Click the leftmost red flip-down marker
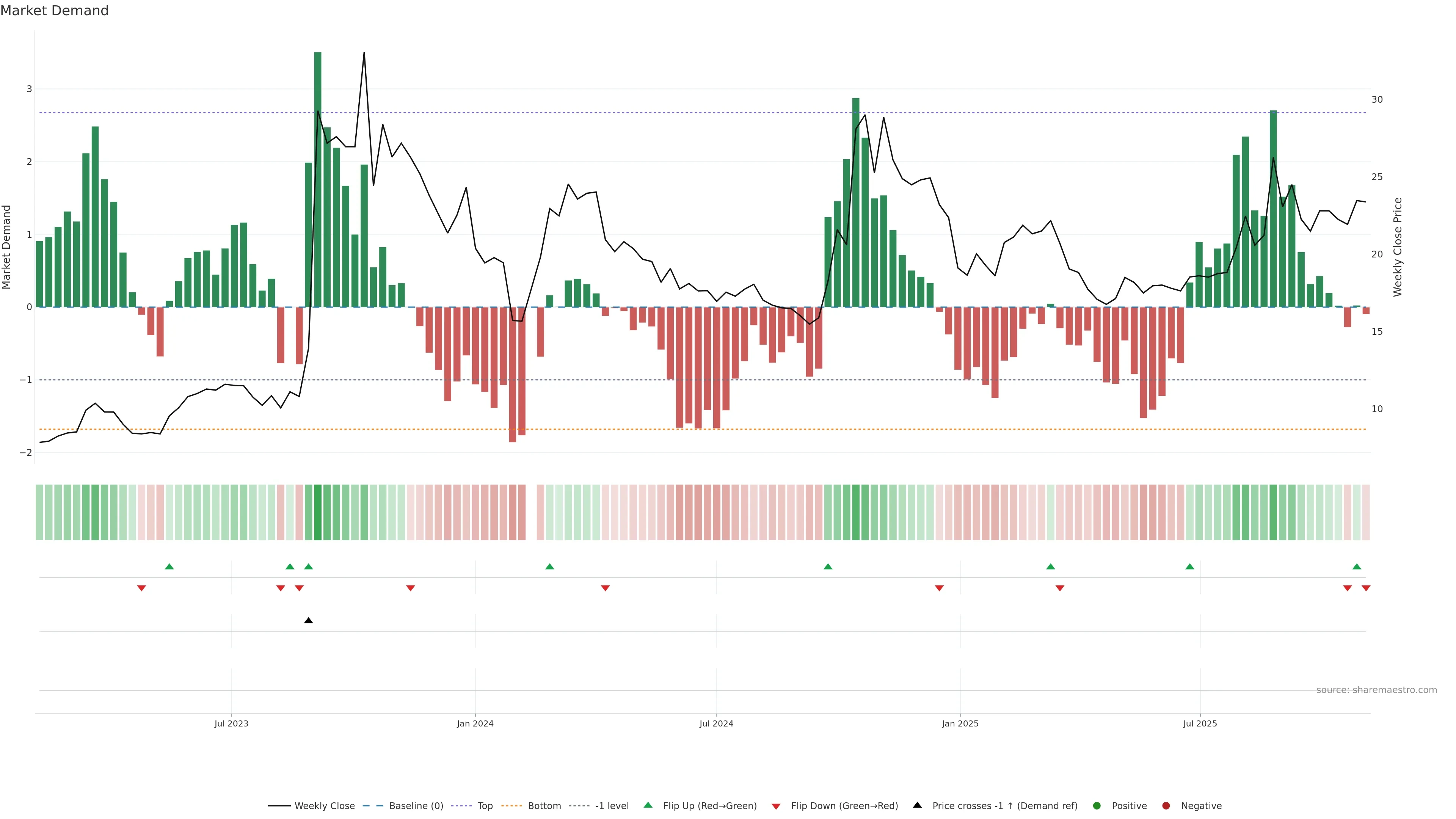 141,588
